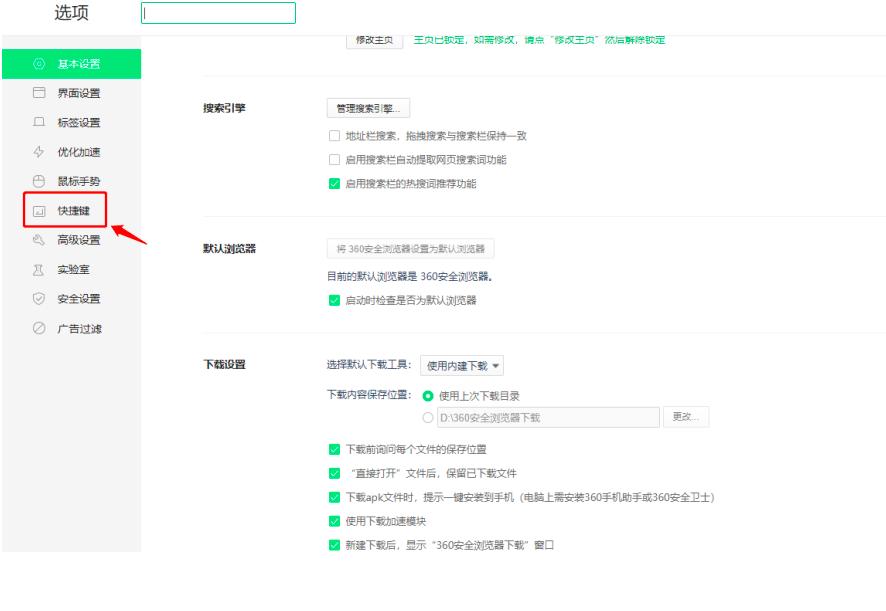886x611 pixels.
Task: Click the D:\360安全浏览器下载 path field
Action: pos(548,418)
